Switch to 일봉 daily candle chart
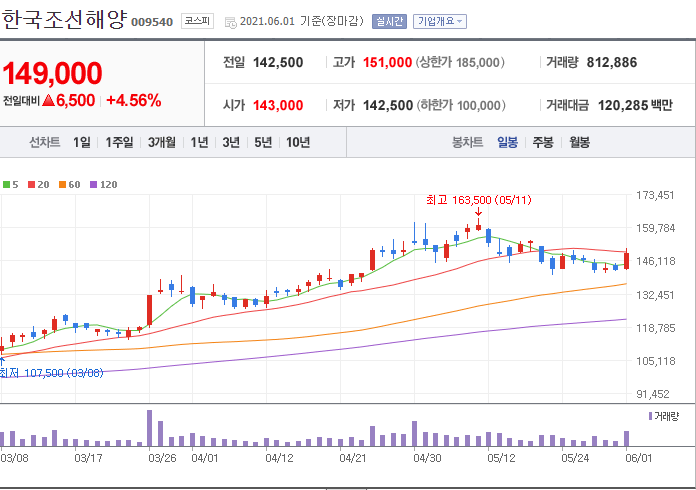Screen dimensions: 696x490 pyautogui.click(x=507, y=142)
